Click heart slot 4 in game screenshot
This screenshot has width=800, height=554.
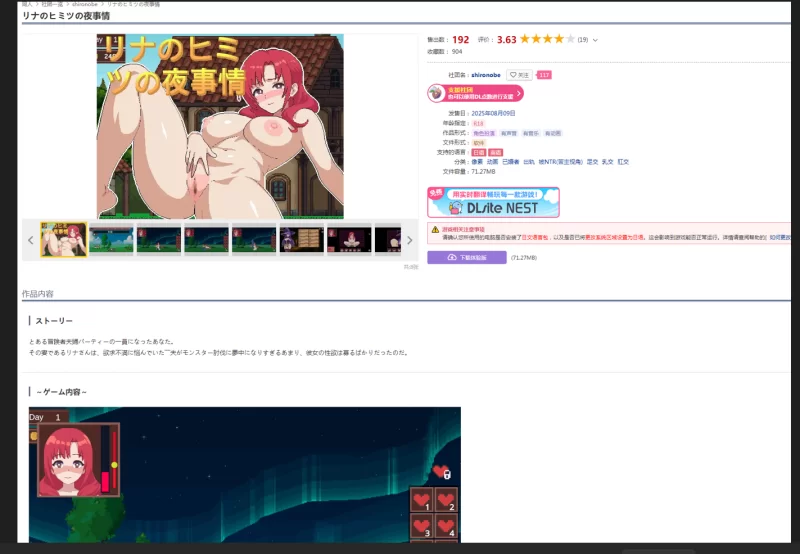(x=446, y=526)
